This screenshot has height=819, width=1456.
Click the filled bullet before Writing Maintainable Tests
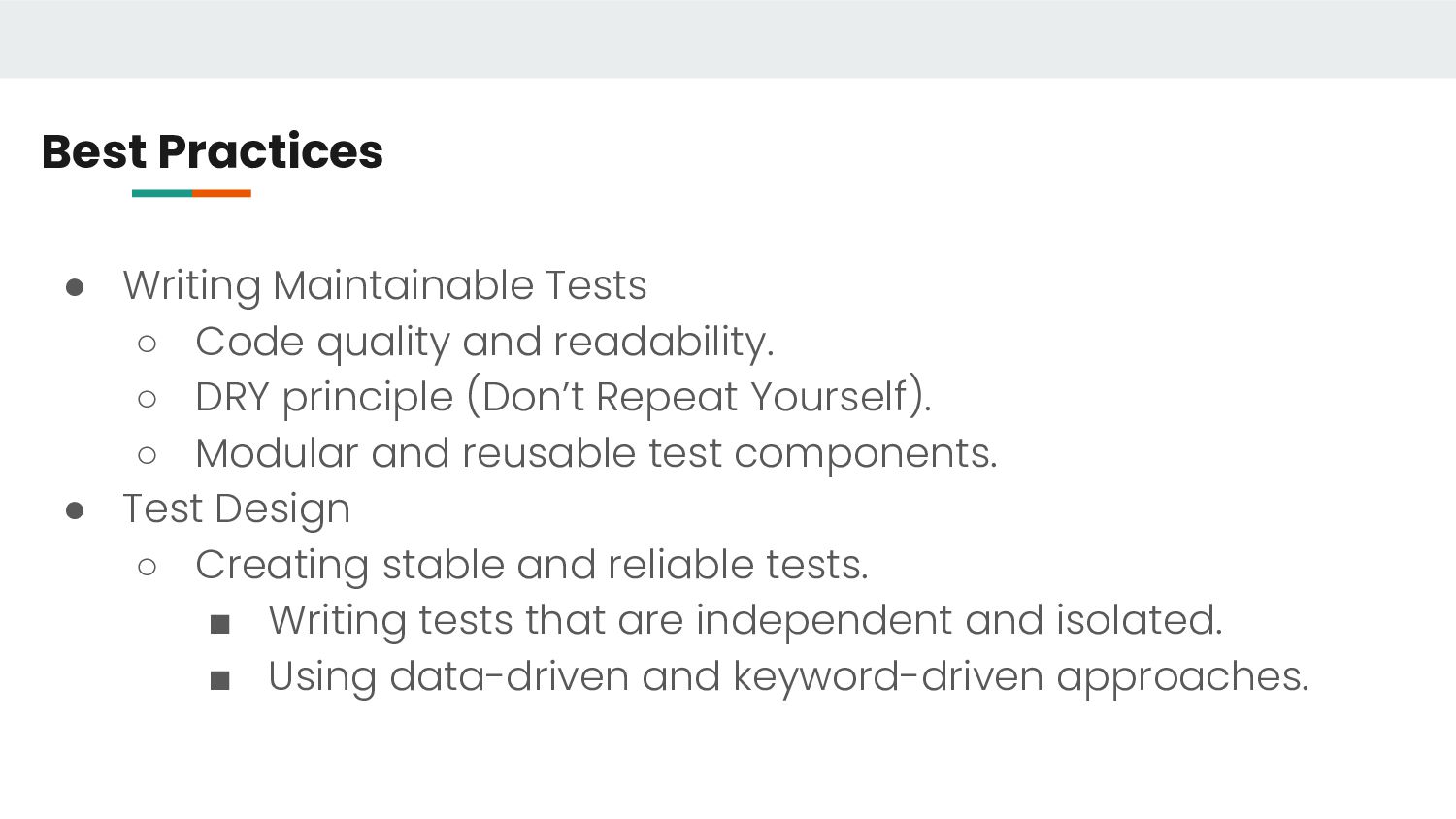pos(75,287)
